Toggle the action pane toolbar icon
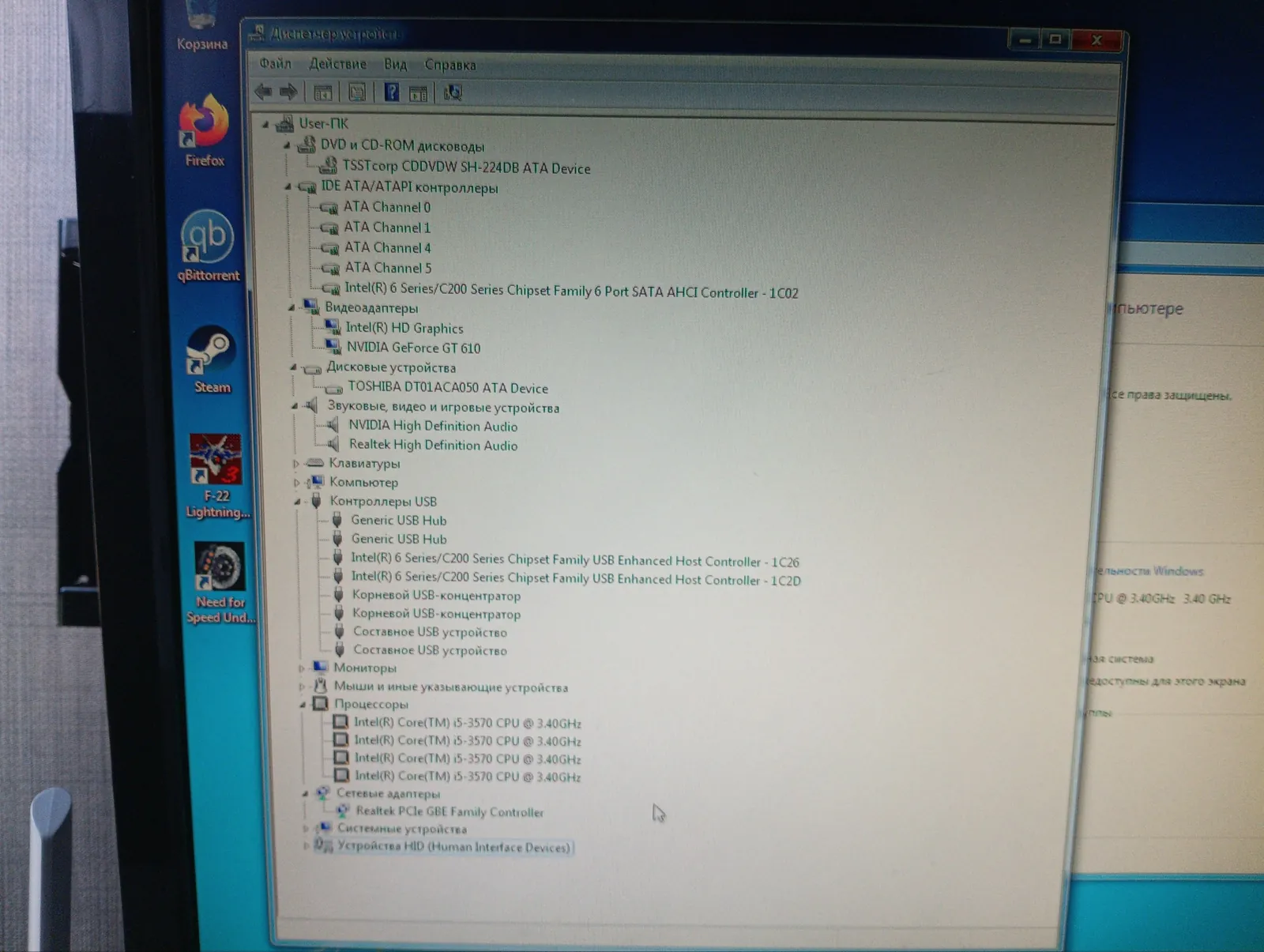The image size is (1264, 952). (418, 93)
